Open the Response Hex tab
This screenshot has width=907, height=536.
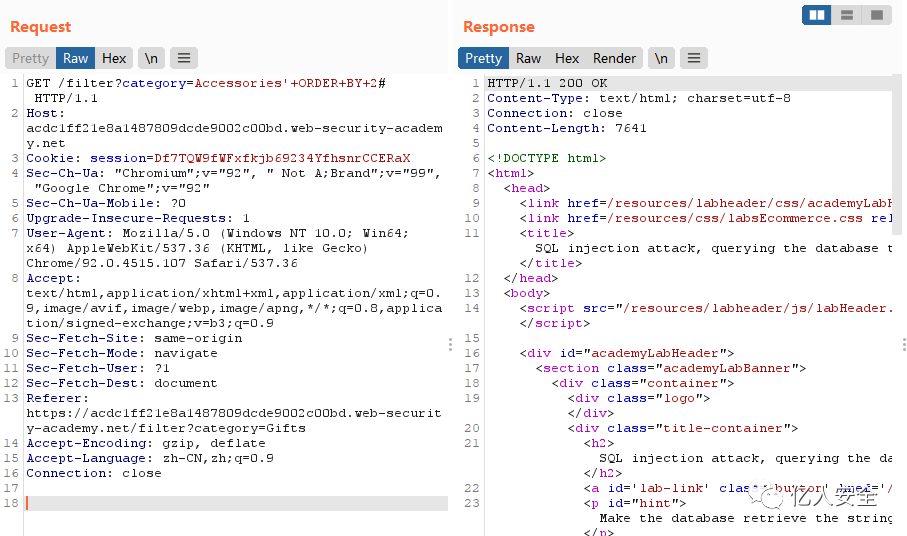[x=567, y=58]
